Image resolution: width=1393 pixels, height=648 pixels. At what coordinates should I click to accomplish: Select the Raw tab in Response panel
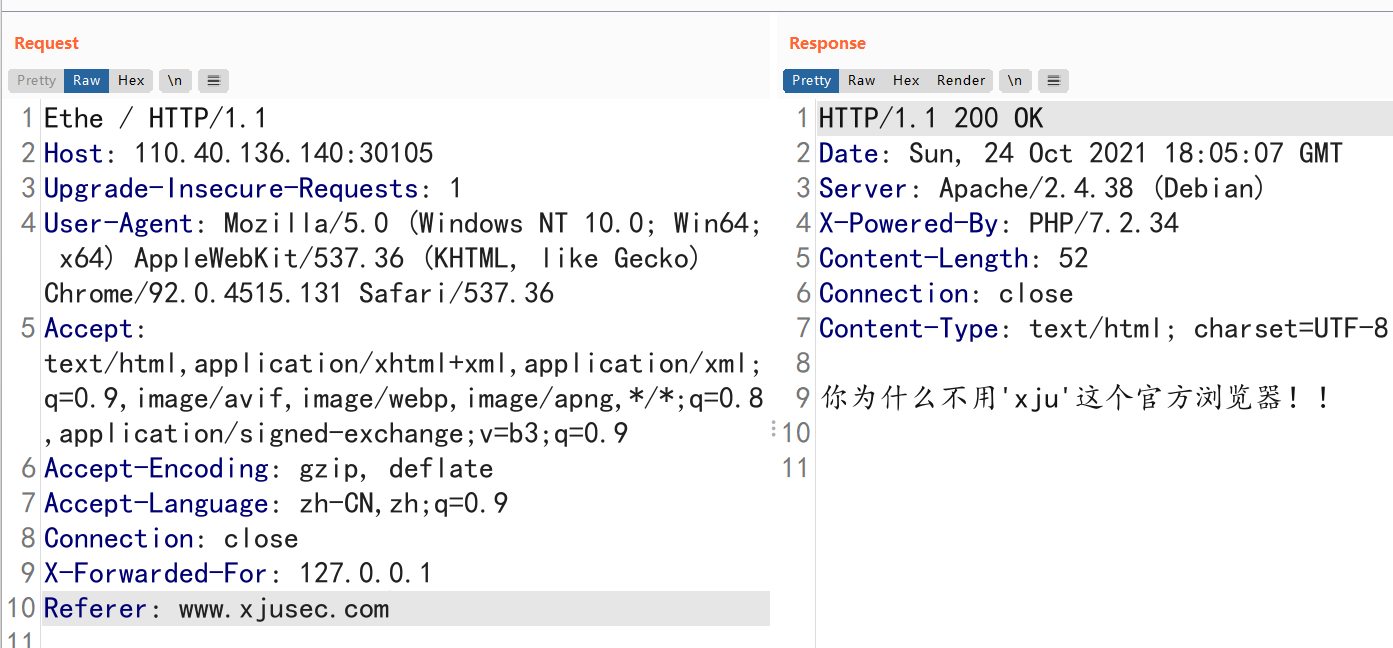tap(860, 80)
